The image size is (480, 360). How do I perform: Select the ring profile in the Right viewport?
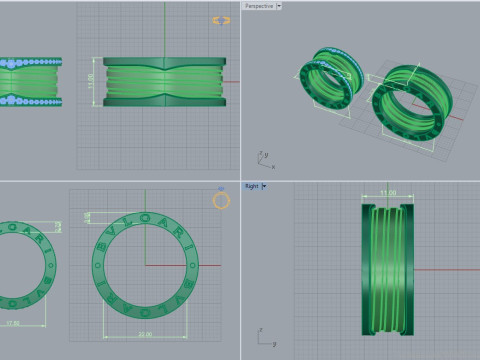pyautogui.click(x=388, y=270)
